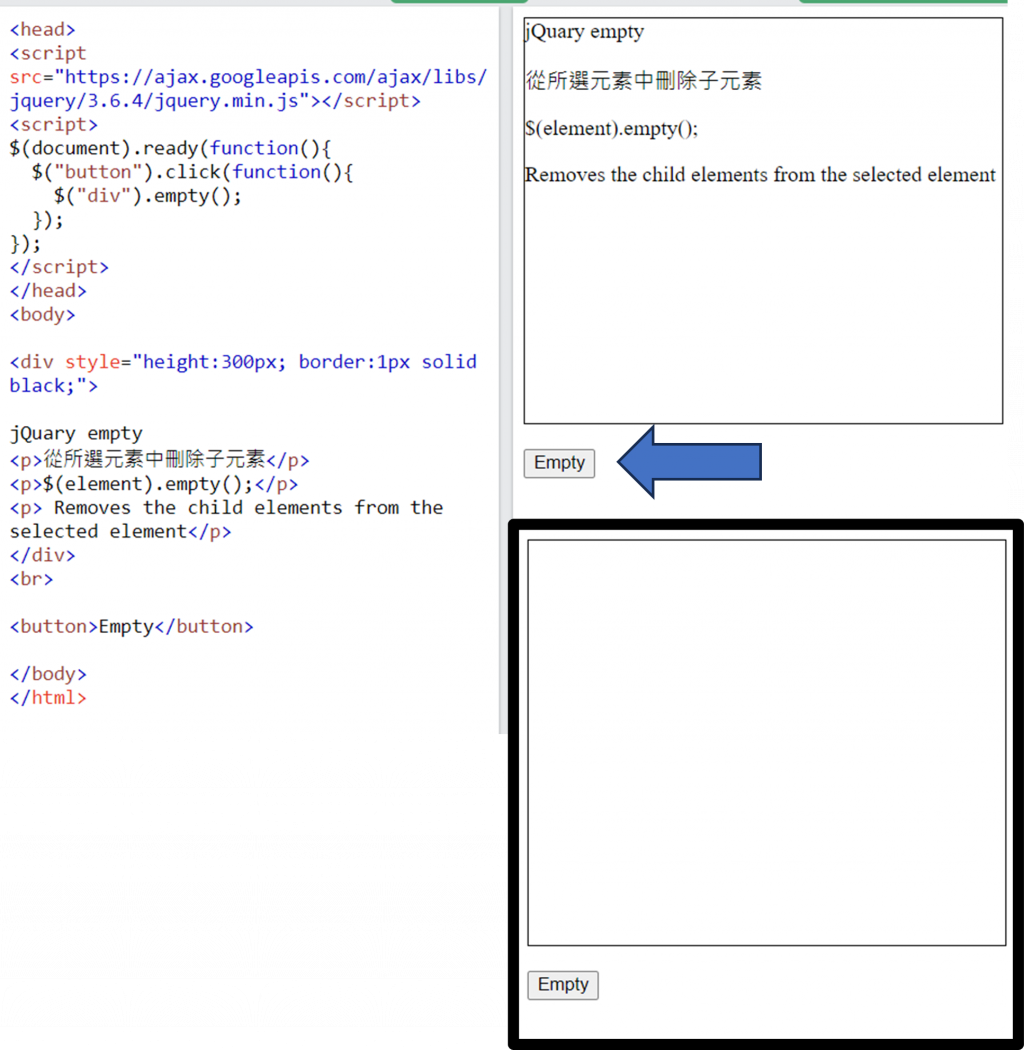Click the opening <body> tag

(x=42, y=315)
